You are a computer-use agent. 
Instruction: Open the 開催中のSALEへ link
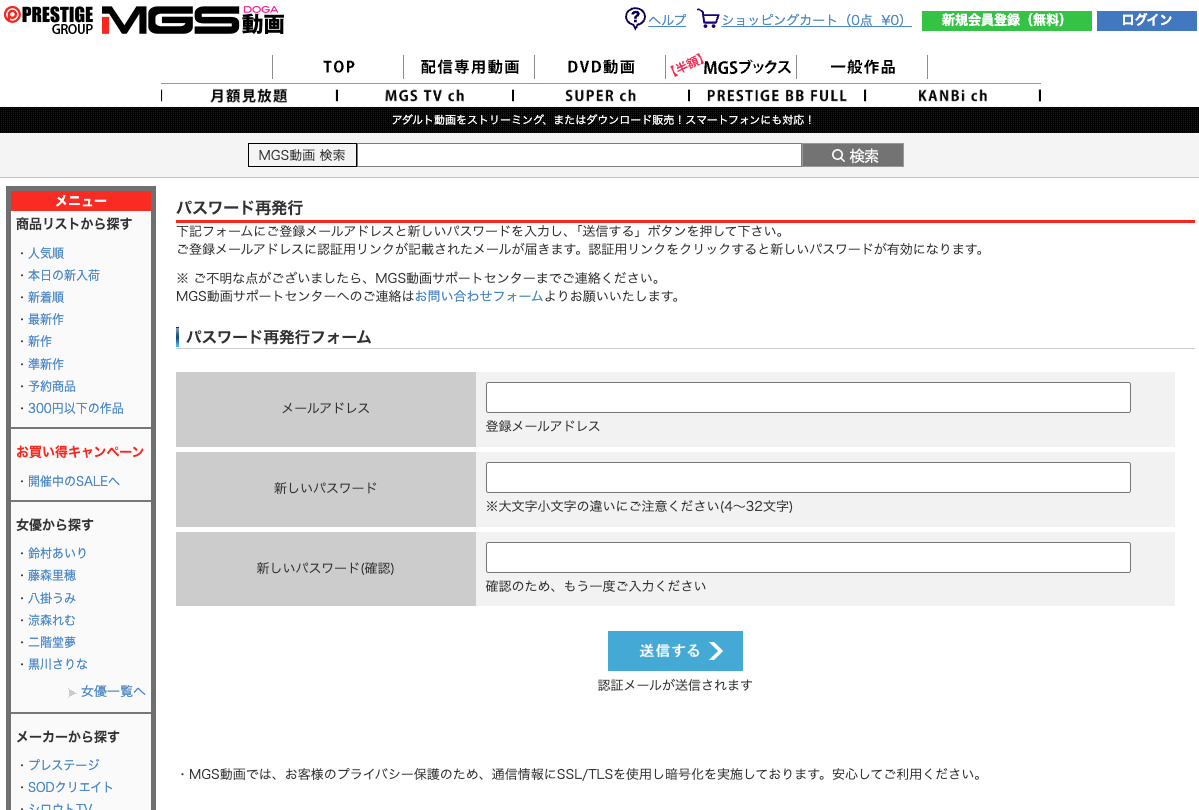coord(74,481)
